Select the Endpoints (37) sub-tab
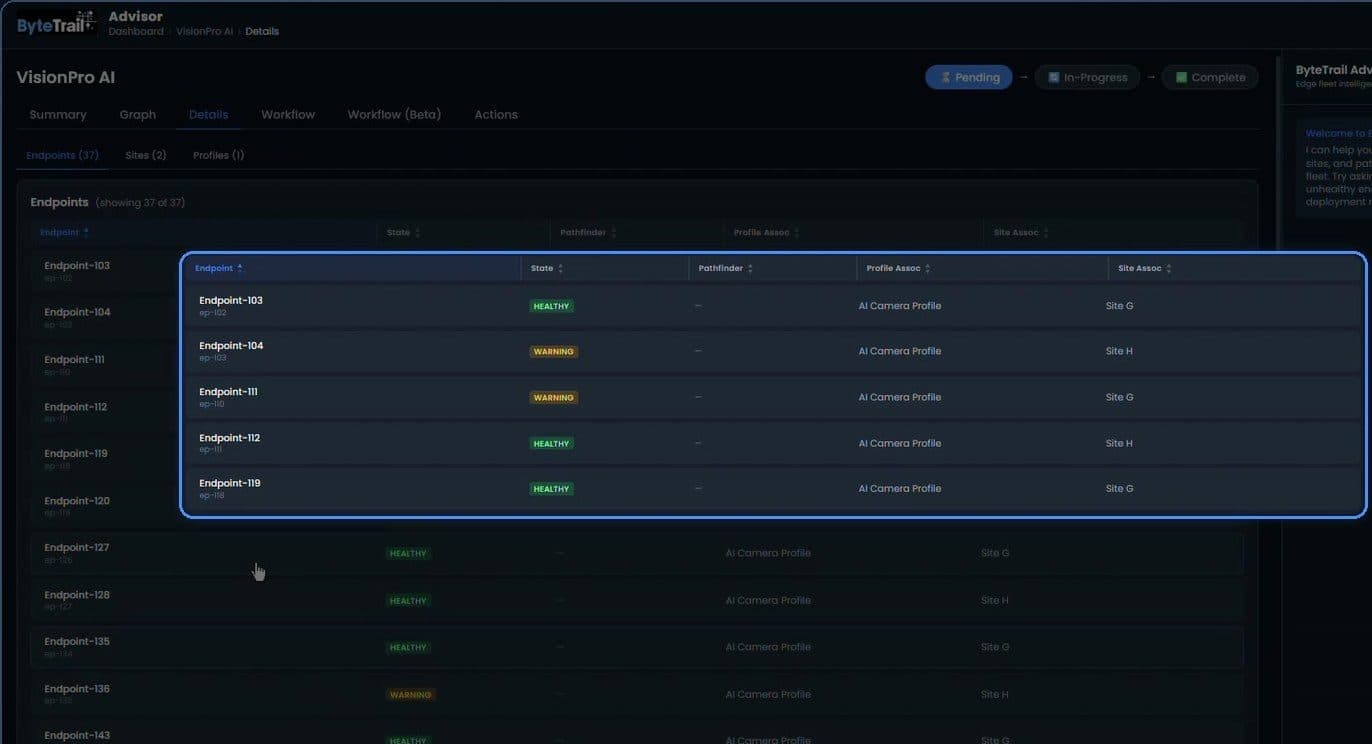This screenshot has width=1372, height=744. tap(62, 156)
